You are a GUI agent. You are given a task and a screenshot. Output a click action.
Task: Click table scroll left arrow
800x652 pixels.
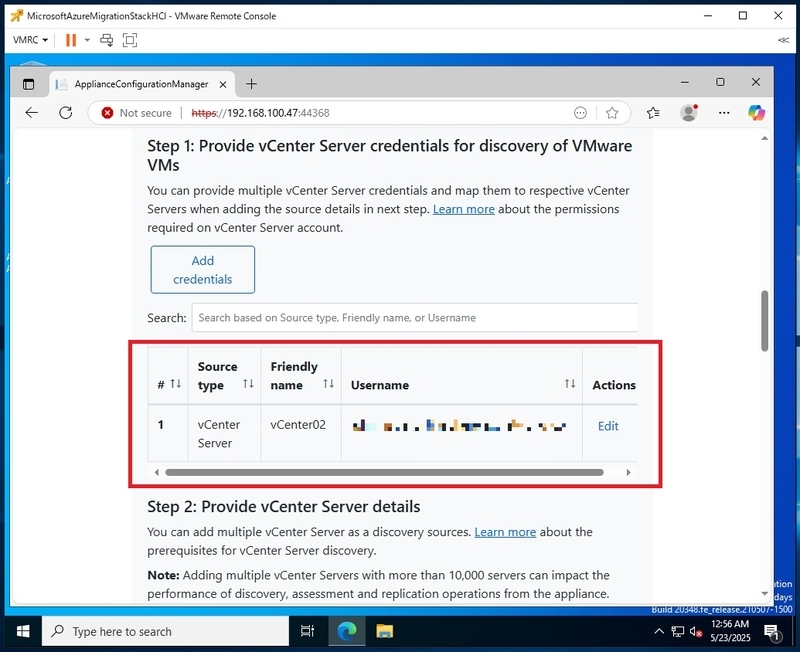coord(157,472)
